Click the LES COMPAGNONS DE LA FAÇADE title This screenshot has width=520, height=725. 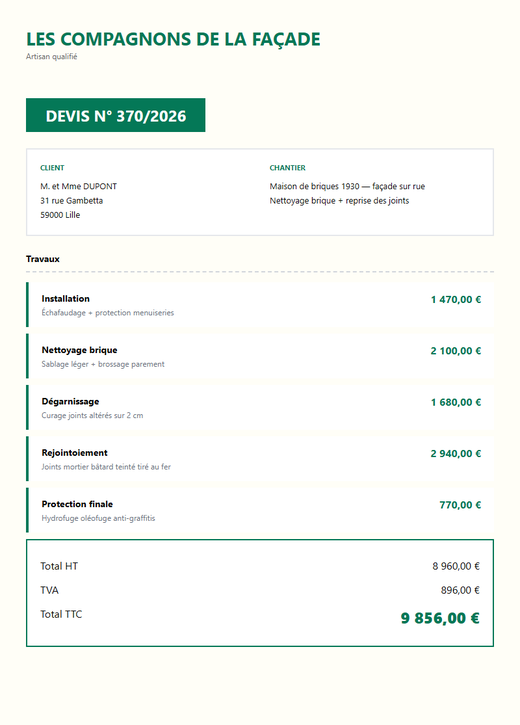(173, 39)
